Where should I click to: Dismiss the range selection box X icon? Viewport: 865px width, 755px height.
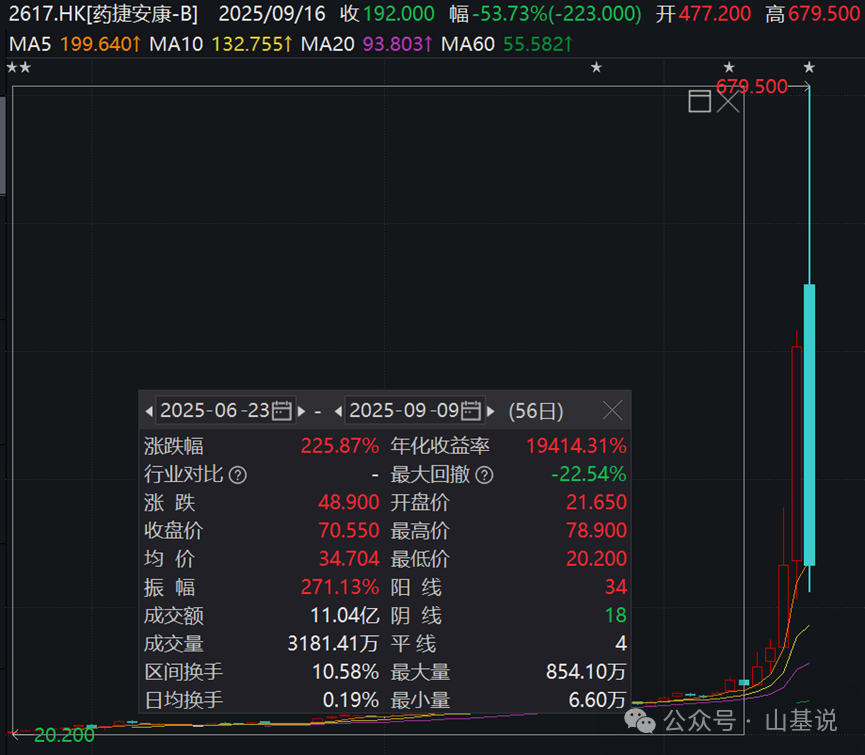coord(728,101)
